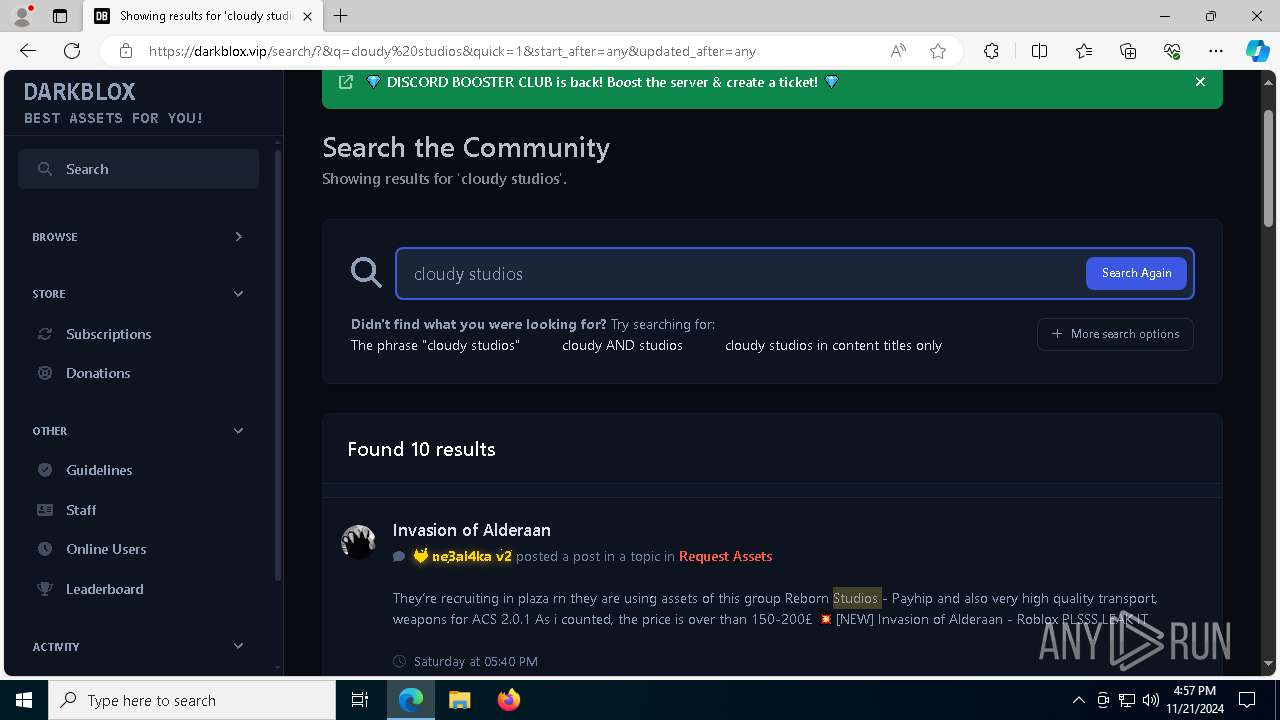Click the DARKBLOX logo

(x=80, y=92)
